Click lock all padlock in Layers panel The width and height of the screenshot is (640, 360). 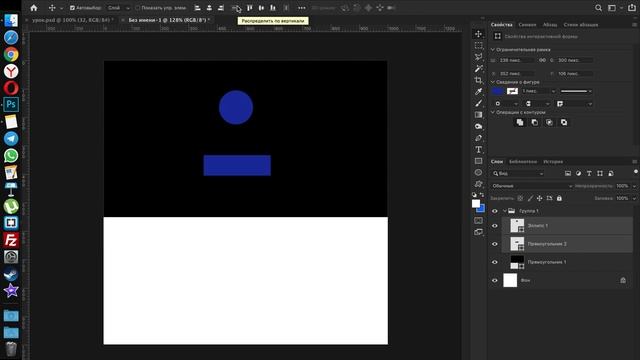point(559,198)
